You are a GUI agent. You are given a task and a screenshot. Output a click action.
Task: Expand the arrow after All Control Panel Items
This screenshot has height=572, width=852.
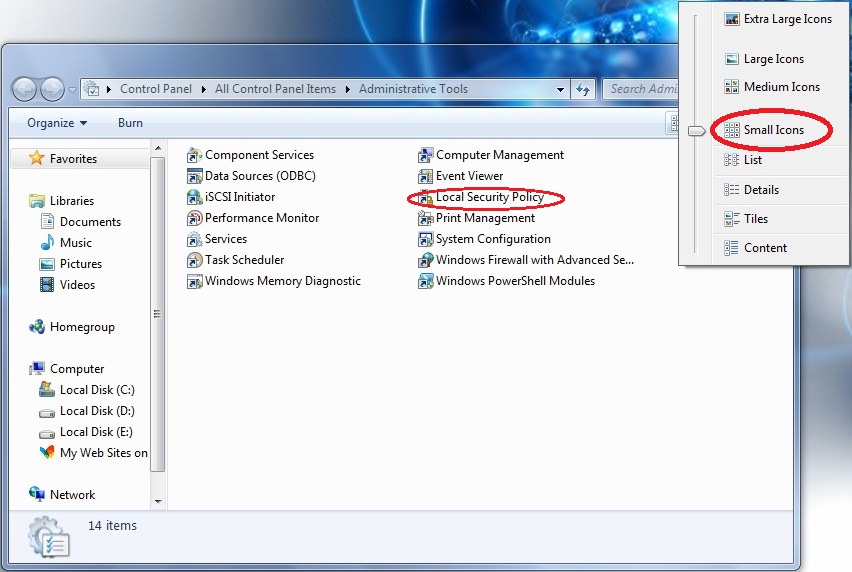(x=347, y=90)
